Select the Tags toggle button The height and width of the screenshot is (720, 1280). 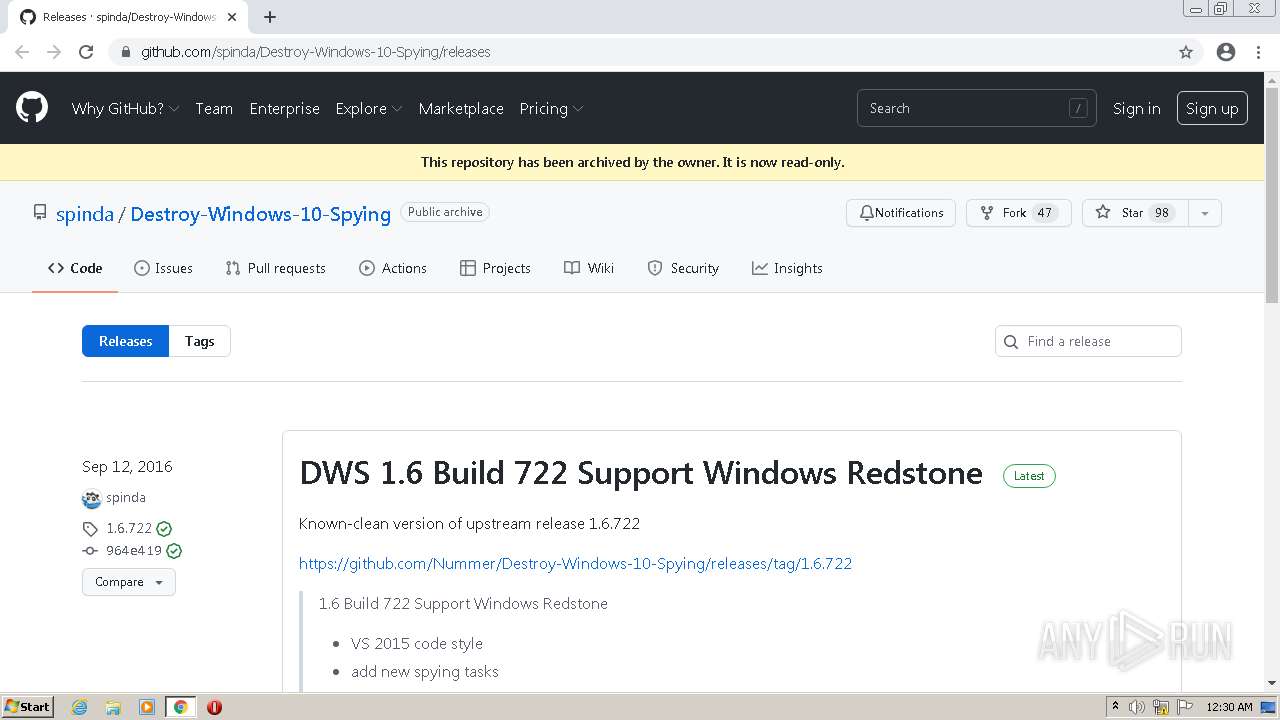[x=200, y=341]
